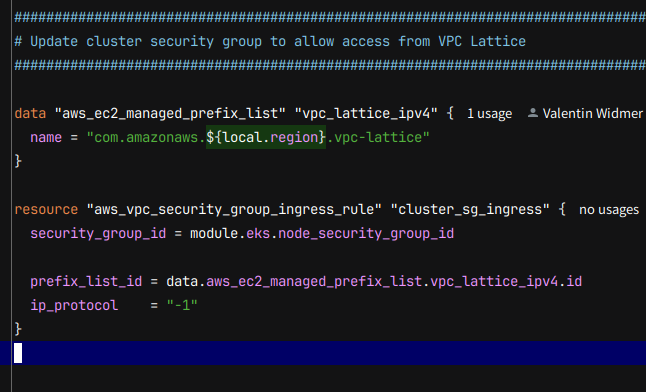
Task: Click the "cluster_sg_ingress" resource name
Action: tap(470, 209)
